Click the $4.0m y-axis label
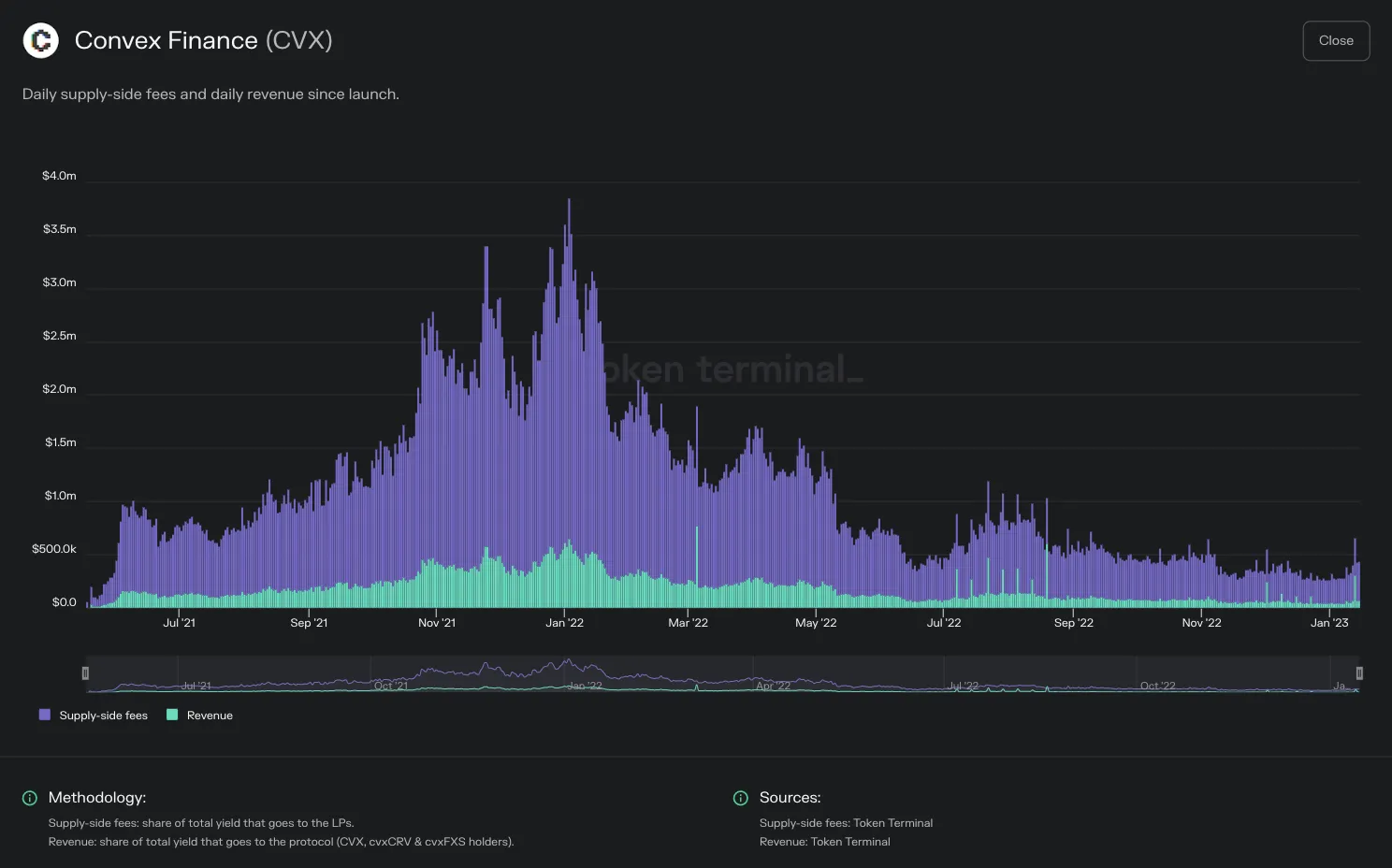 59,176
